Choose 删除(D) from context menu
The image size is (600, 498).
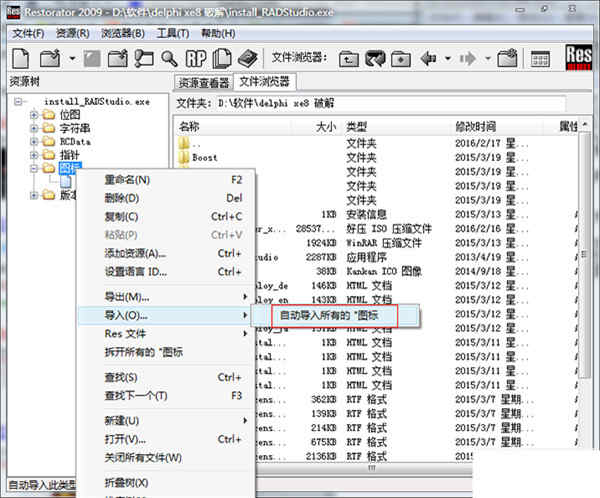pyautogui.click(x=166, y=198)
